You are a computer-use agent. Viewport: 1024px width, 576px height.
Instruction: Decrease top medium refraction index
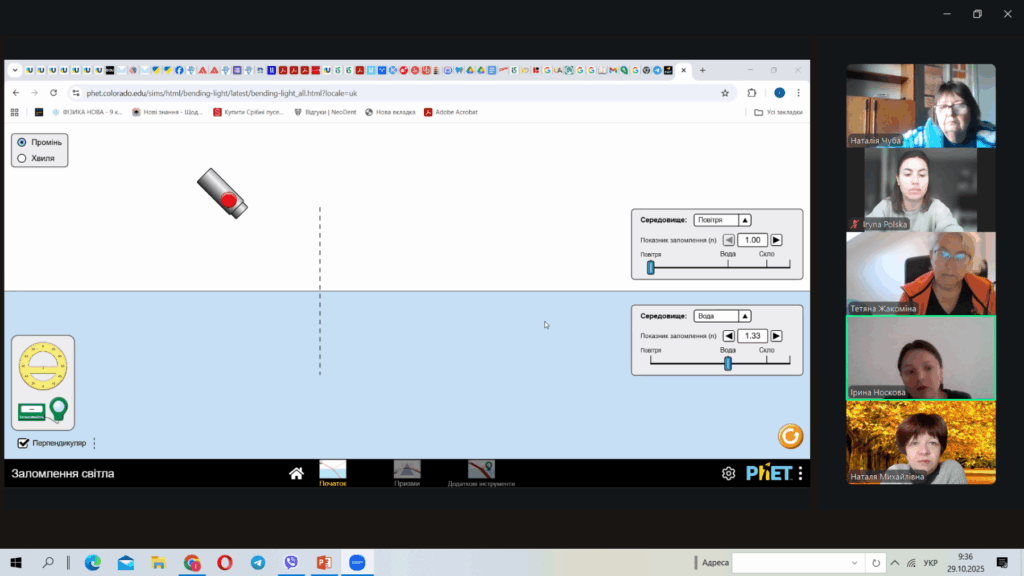click(729, 240)
